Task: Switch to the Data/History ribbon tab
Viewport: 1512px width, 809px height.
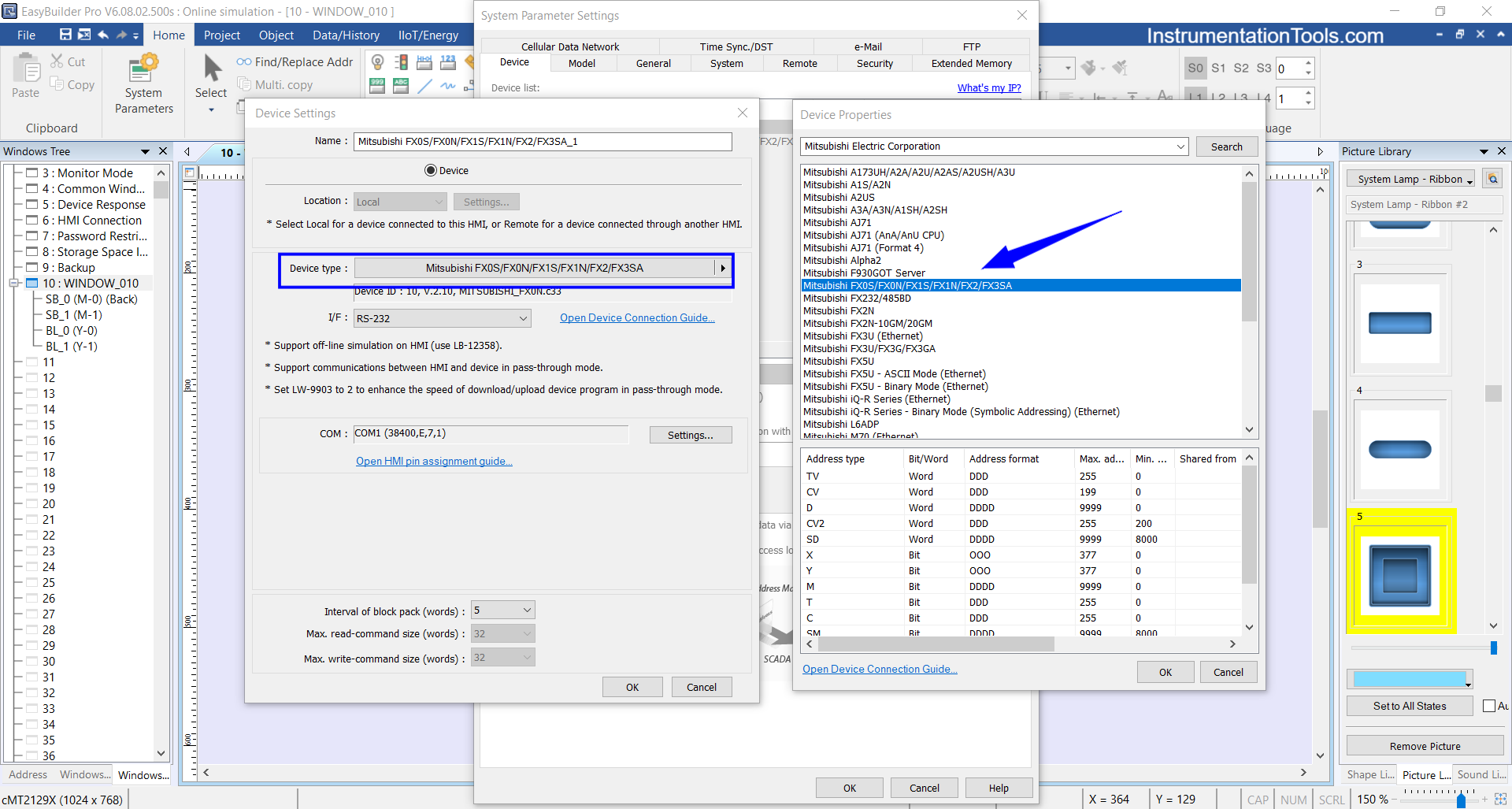Action: pyautogui.click(x=346, y=35)
